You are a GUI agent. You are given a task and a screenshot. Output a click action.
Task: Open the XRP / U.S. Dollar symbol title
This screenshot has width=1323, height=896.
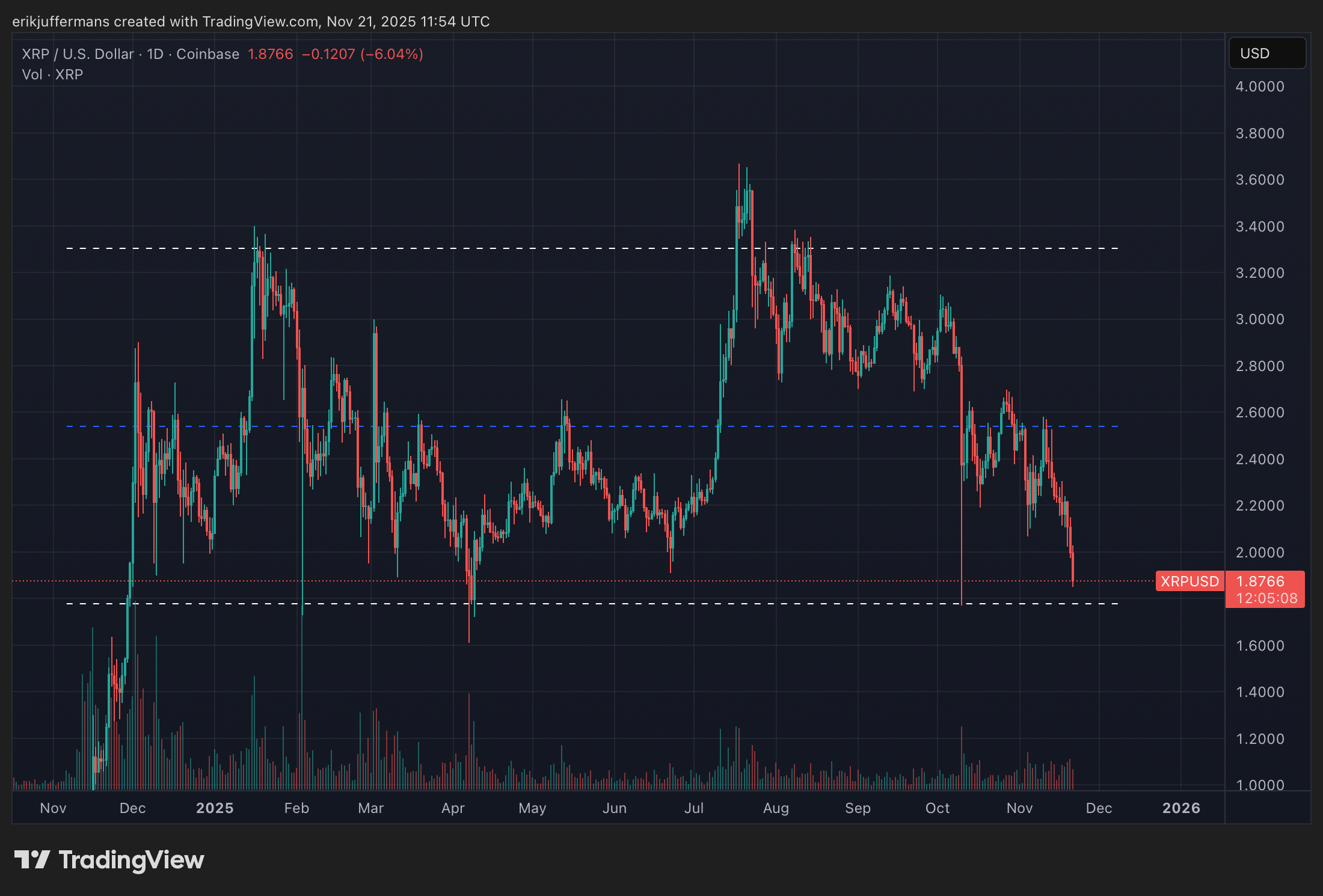(x=78, y=54)
